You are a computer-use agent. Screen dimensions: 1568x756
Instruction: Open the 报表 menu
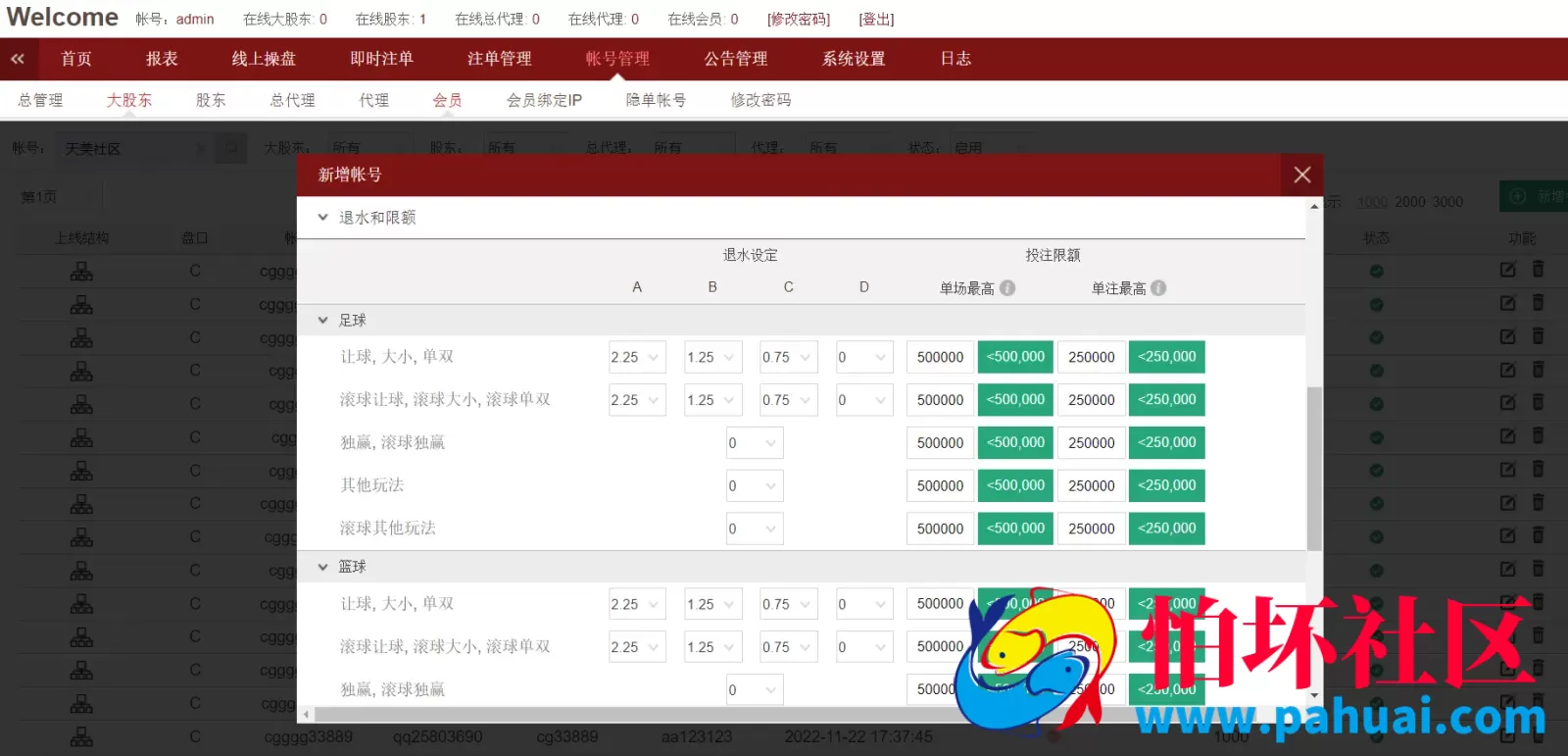click(162, 59)
